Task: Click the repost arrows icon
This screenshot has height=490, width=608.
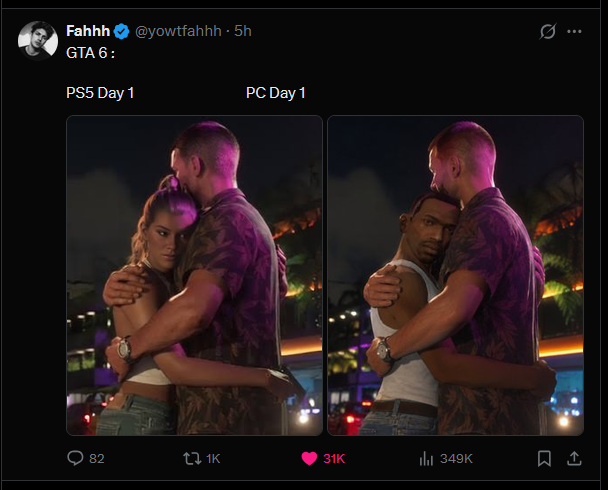Action: click(192, 459)
